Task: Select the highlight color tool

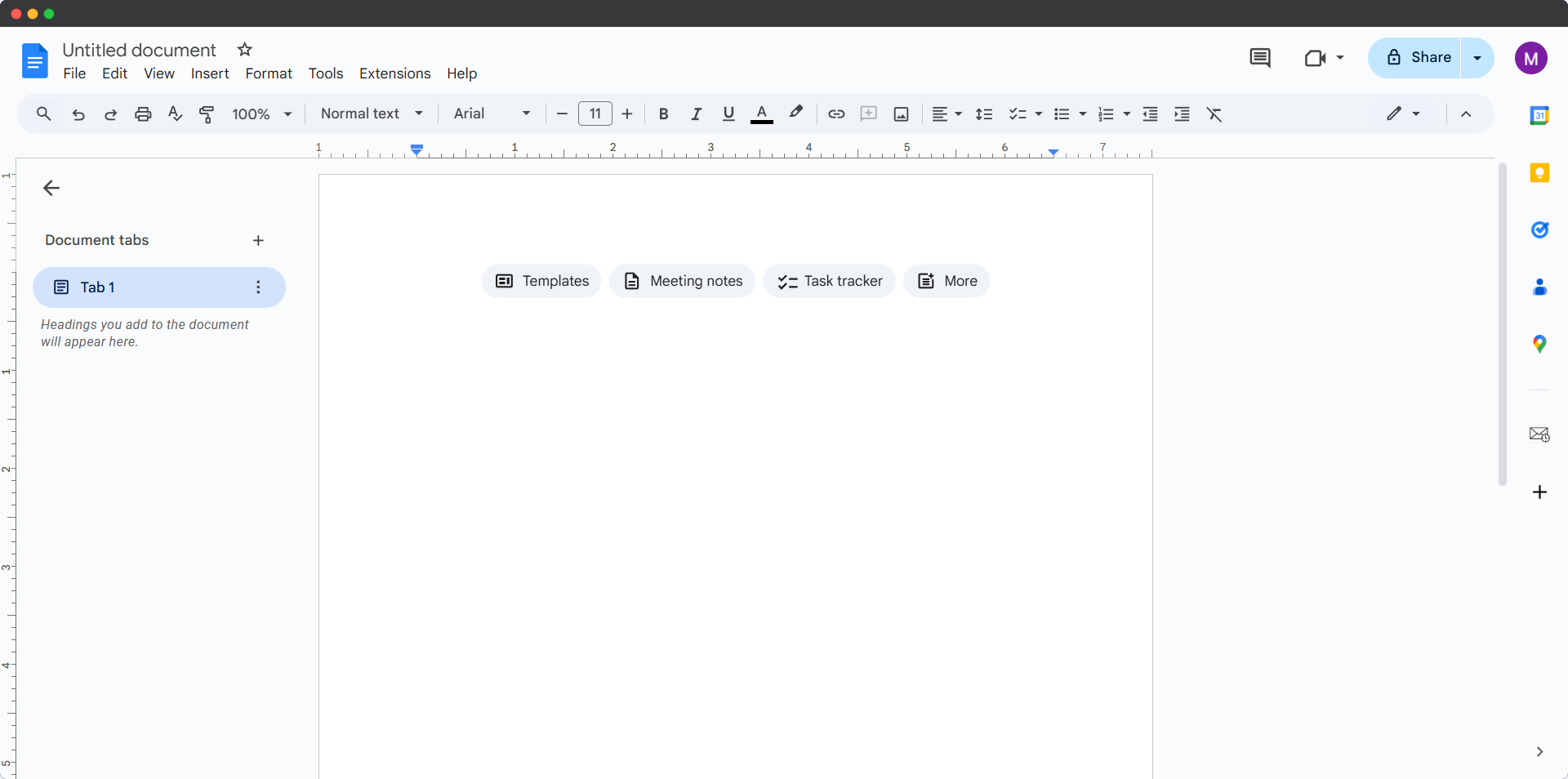Action: [x=795, y=114]
